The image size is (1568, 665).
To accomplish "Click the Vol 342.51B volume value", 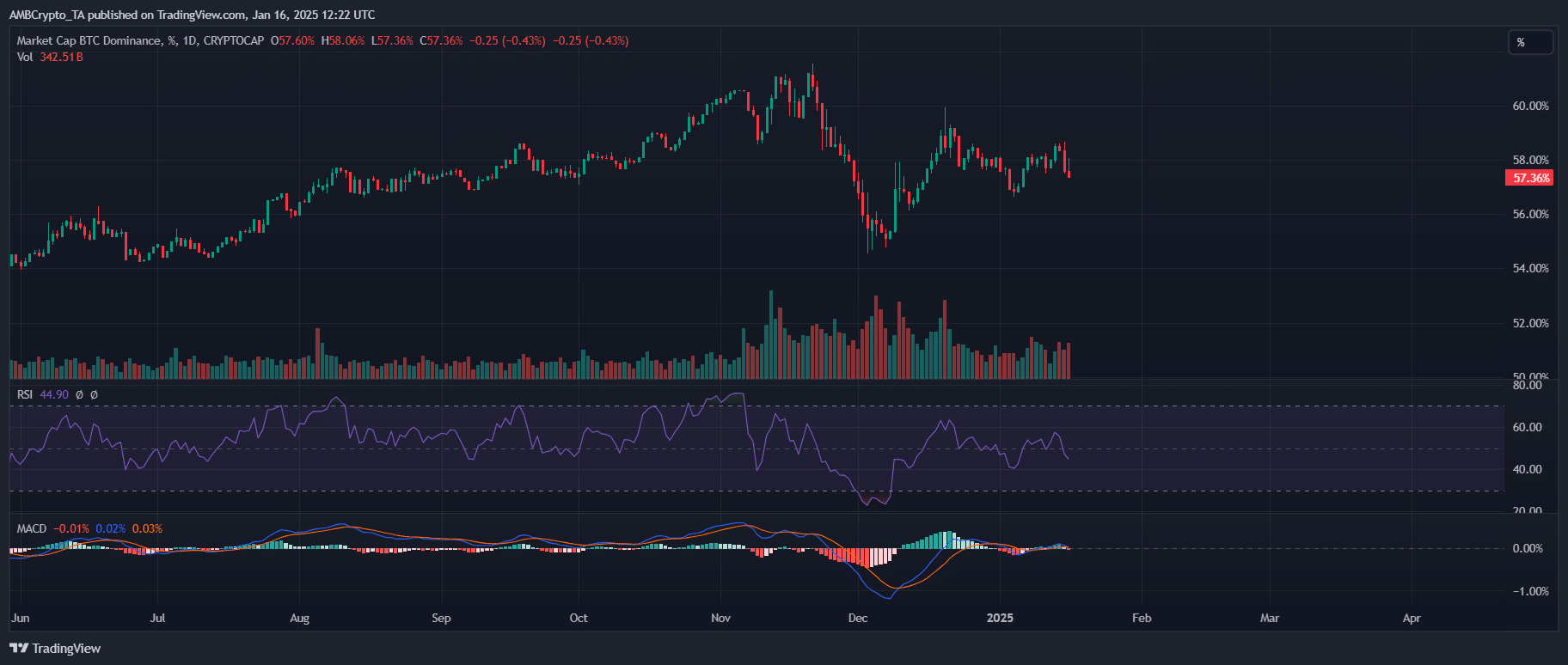I will (x=61, y=57).
